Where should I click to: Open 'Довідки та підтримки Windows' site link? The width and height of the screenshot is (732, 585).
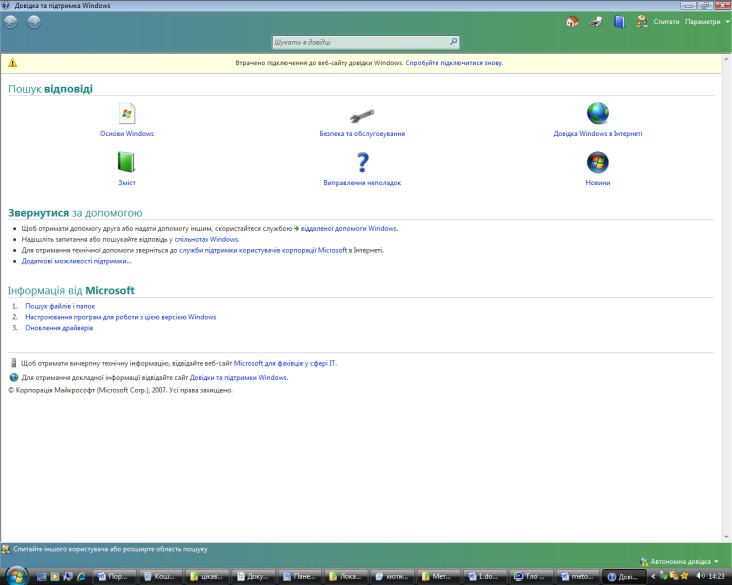tap(239, 378)
